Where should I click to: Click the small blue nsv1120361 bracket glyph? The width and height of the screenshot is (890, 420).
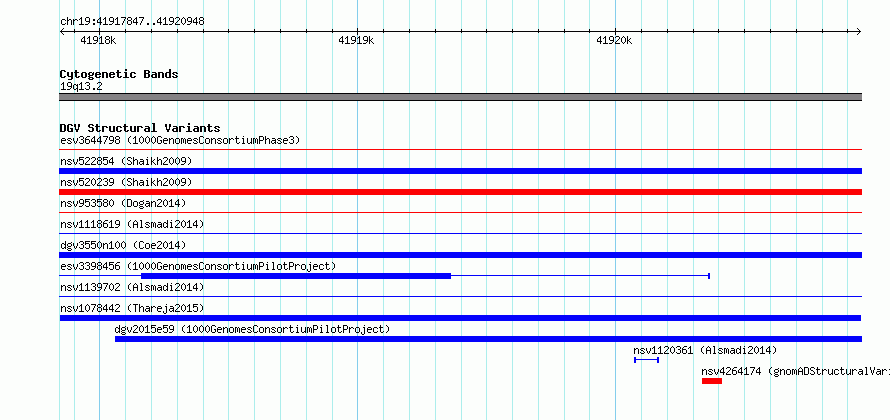(x=646, y=360)
